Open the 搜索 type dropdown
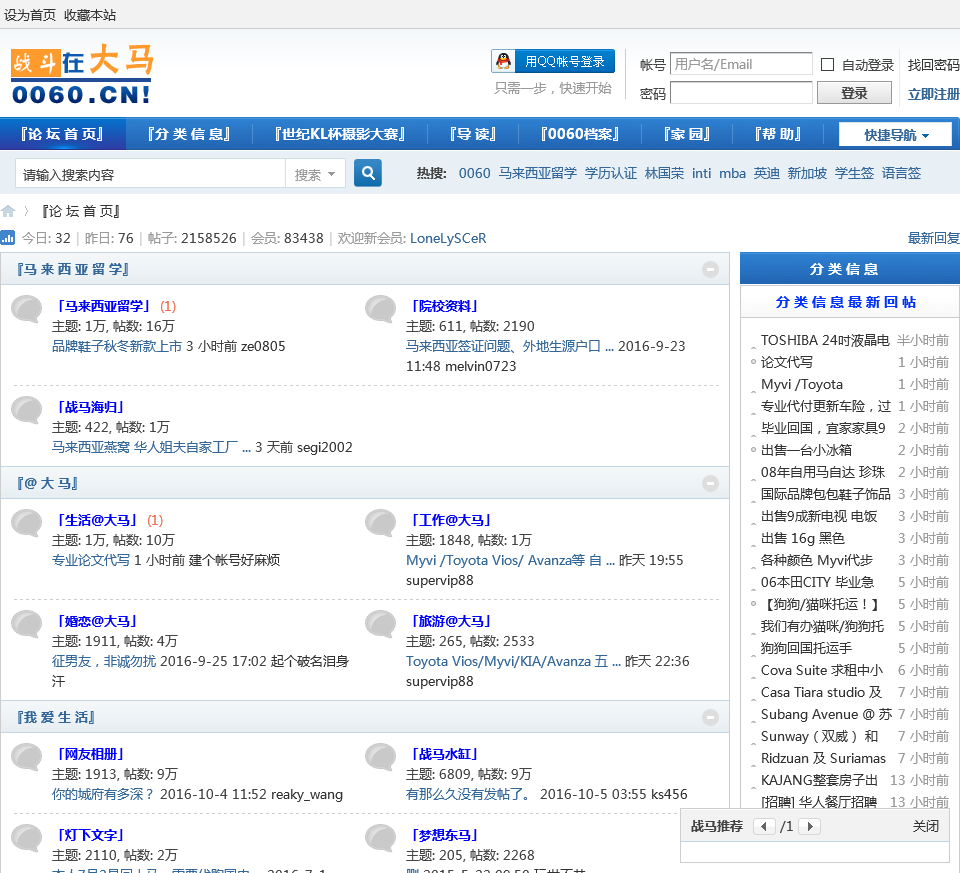960x873 pixels. pos(316,174)
